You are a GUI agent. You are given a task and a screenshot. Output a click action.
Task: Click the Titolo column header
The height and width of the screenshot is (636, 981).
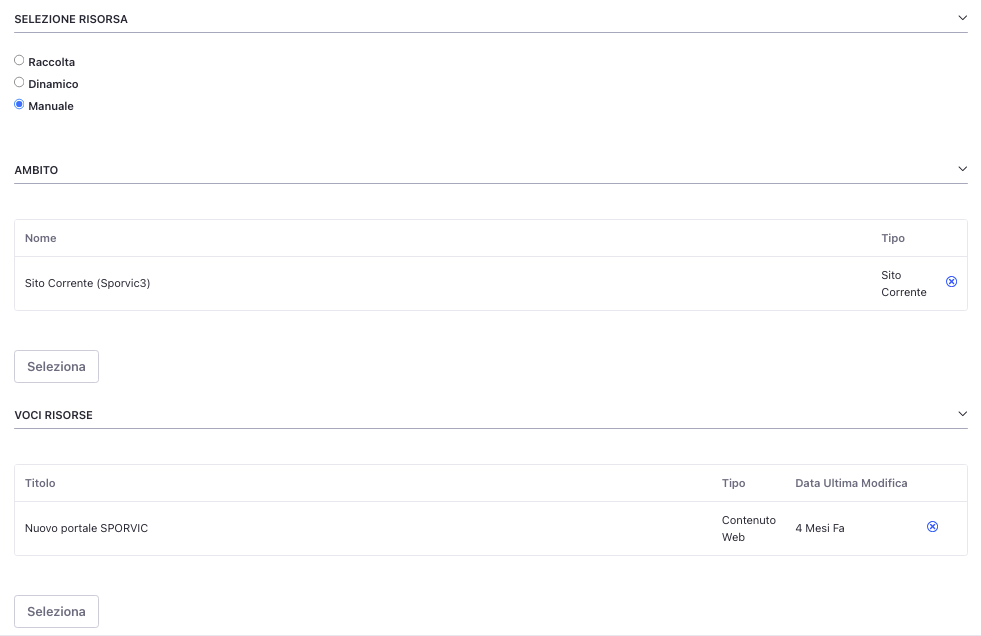coord(40,483)
